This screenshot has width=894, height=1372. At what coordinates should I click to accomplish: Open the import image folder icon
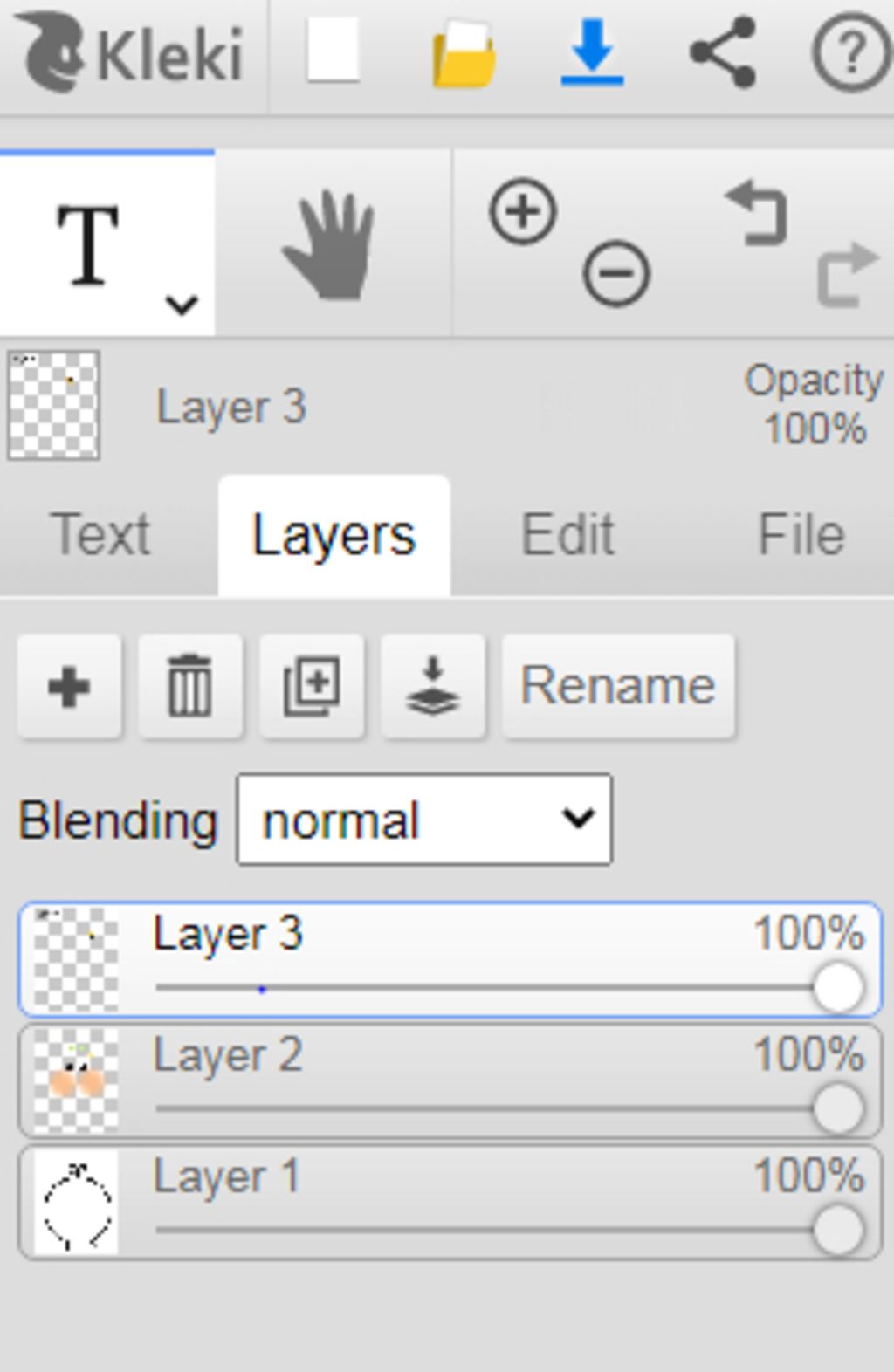[x=464, y=53]
